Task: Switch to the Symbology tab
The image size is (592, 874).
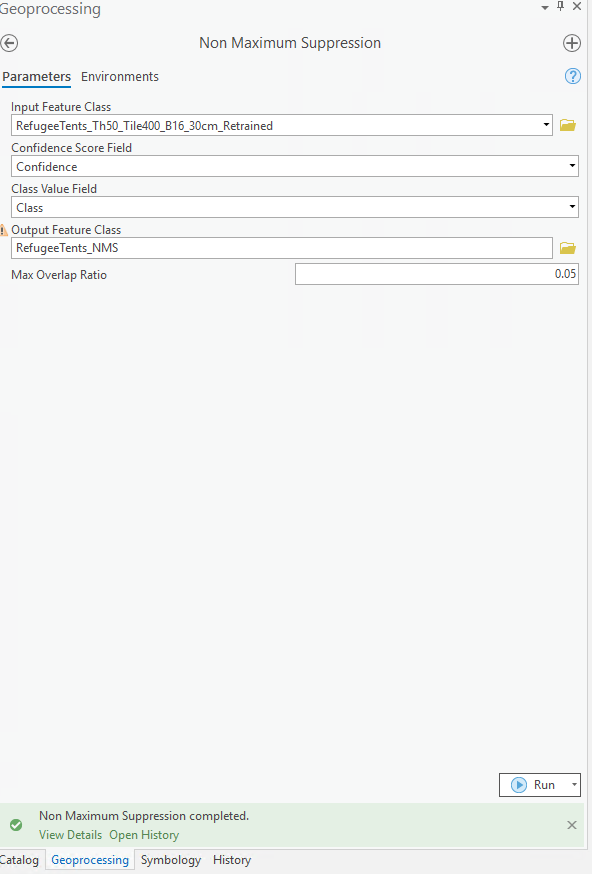Action: [x=170, y=859]
